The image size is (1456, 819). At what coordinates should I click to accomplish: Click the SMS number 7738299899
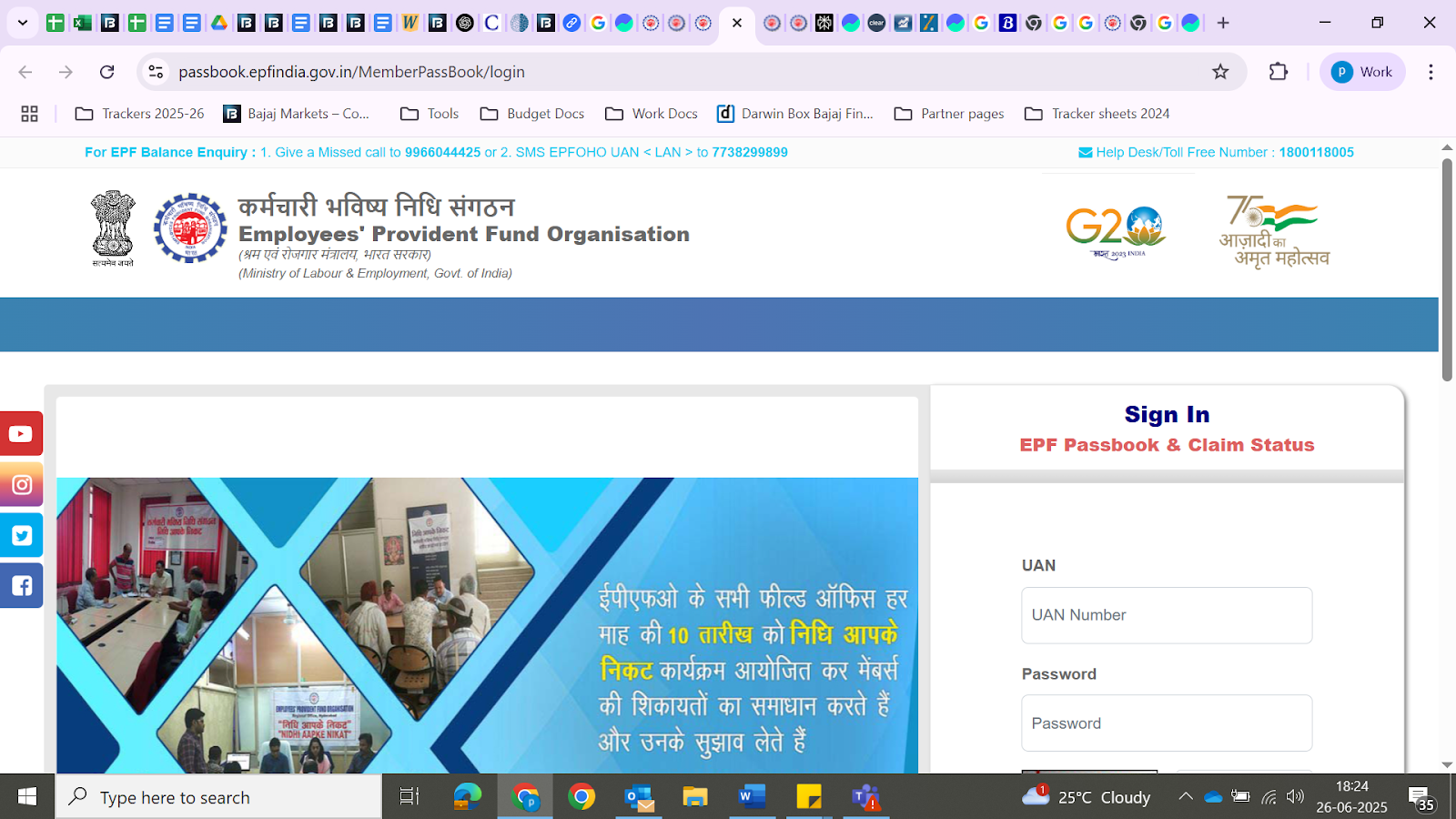coord(750,152)
